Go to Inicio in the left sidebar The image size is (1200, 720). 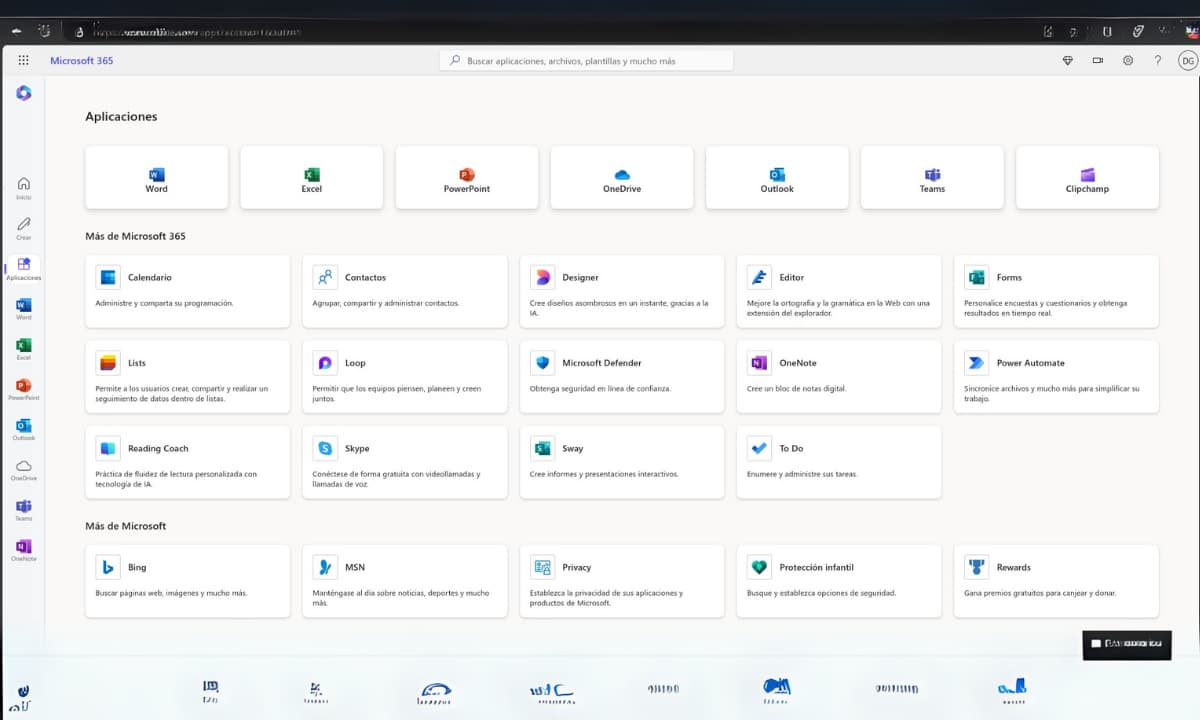24,188
